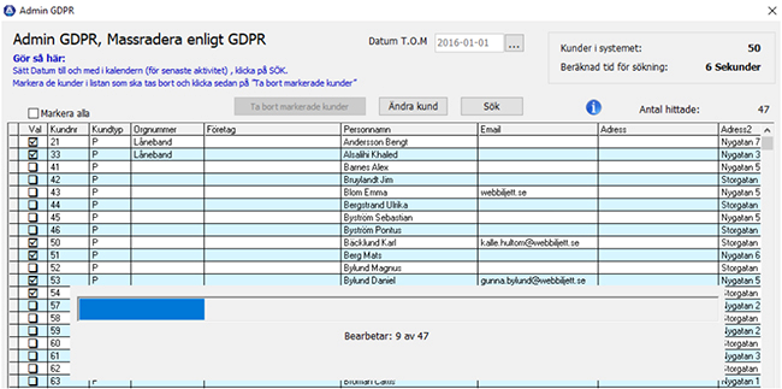Screen dimensions: 782x389
Task: Click the email gunna.bylund@webbiljett.se
Action: 538,280
